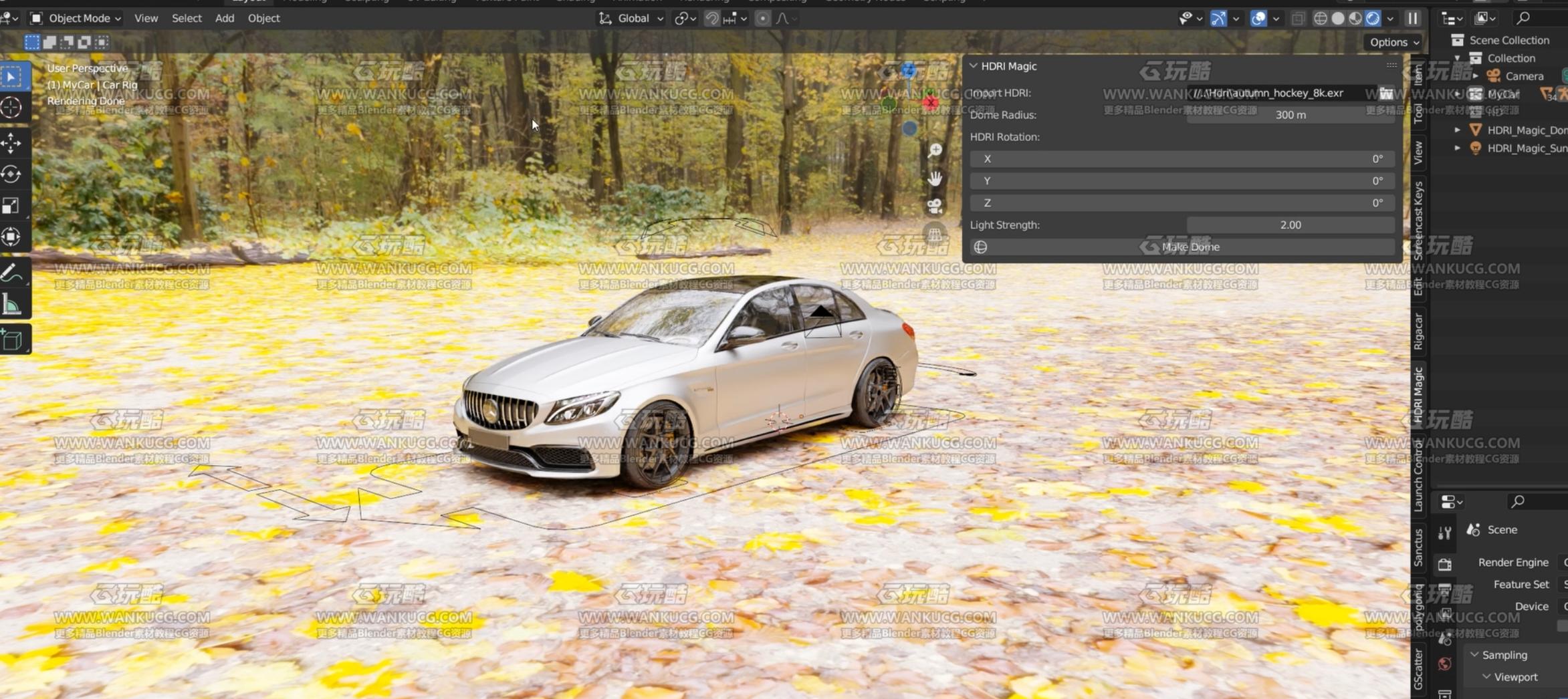Click the viewport gizmo red X axis
The image size is (1568, 699).
[930, 102]
